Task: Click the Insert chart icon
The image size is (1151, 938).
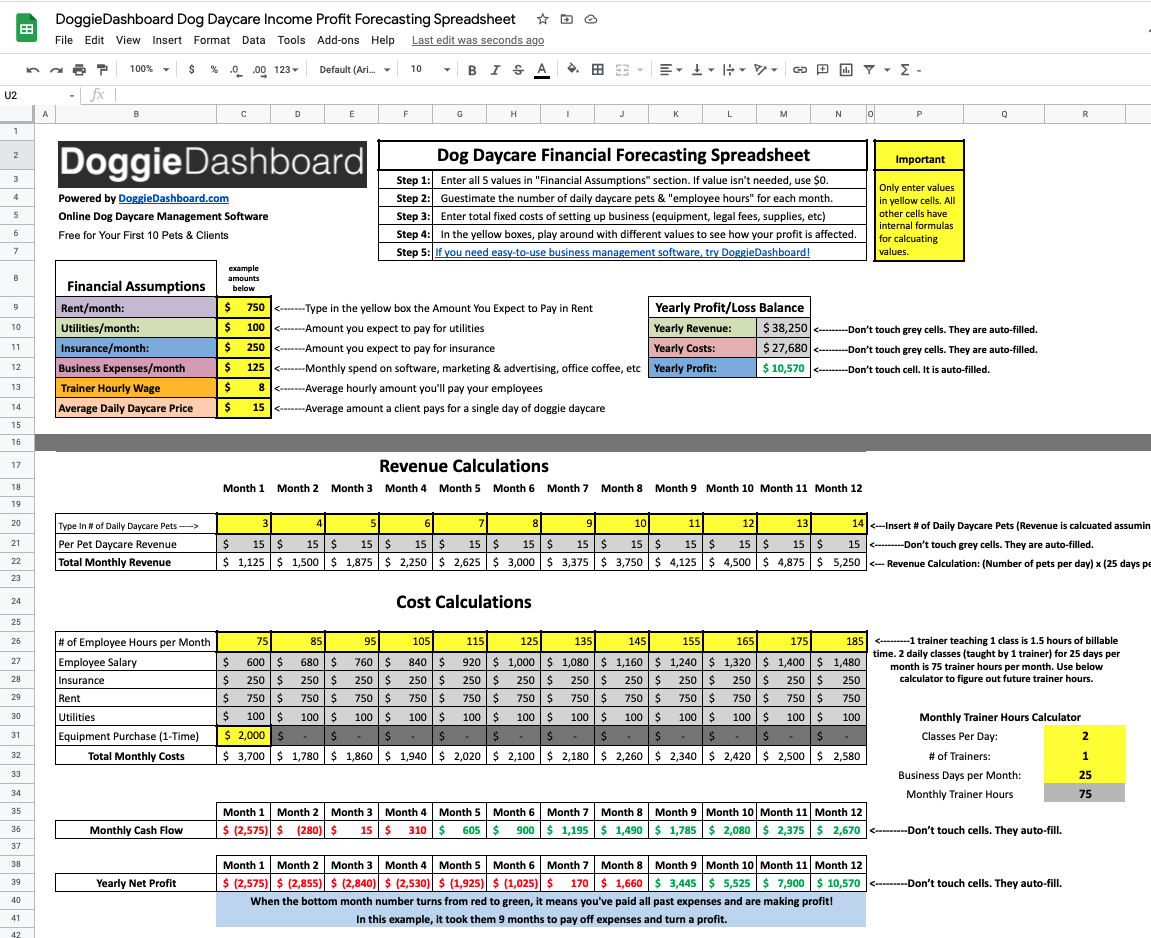Action: (x=845, y=70)
